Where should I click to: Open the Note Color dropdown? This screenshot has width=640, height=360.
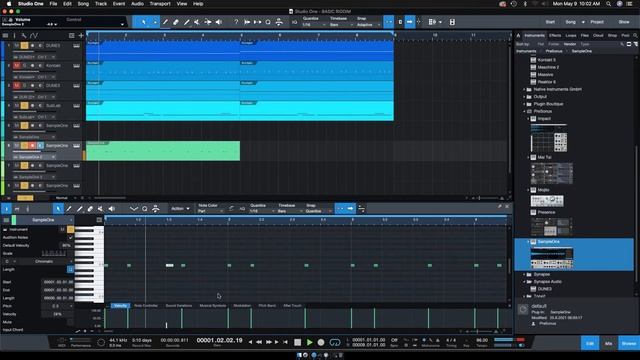211,211
